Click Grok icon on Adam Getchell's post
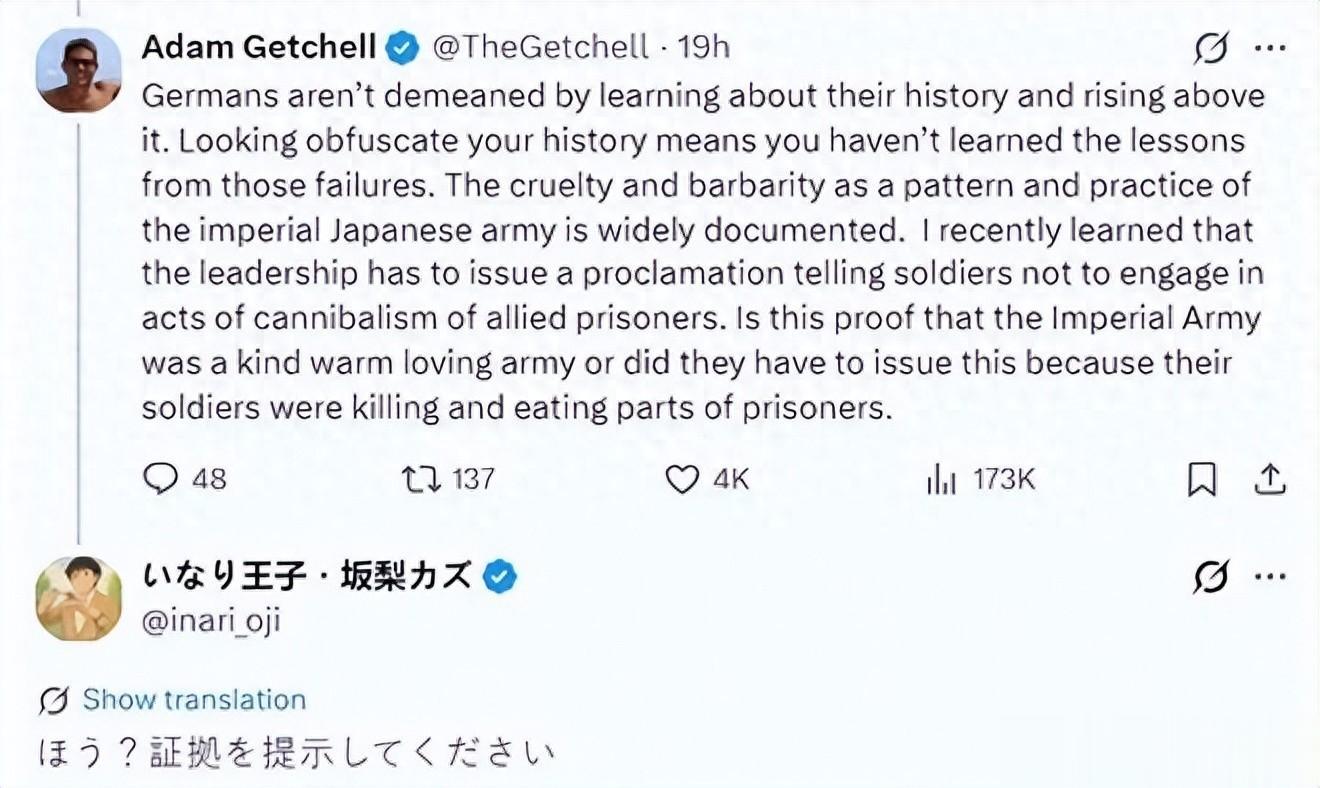Screen dimensions: 1320x788 [1211, 48]
